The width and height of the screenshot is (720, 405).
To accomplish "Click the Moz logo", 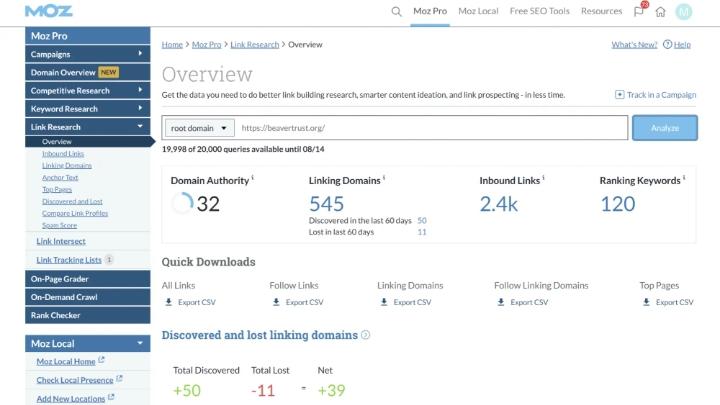I will tap(49, 11).
